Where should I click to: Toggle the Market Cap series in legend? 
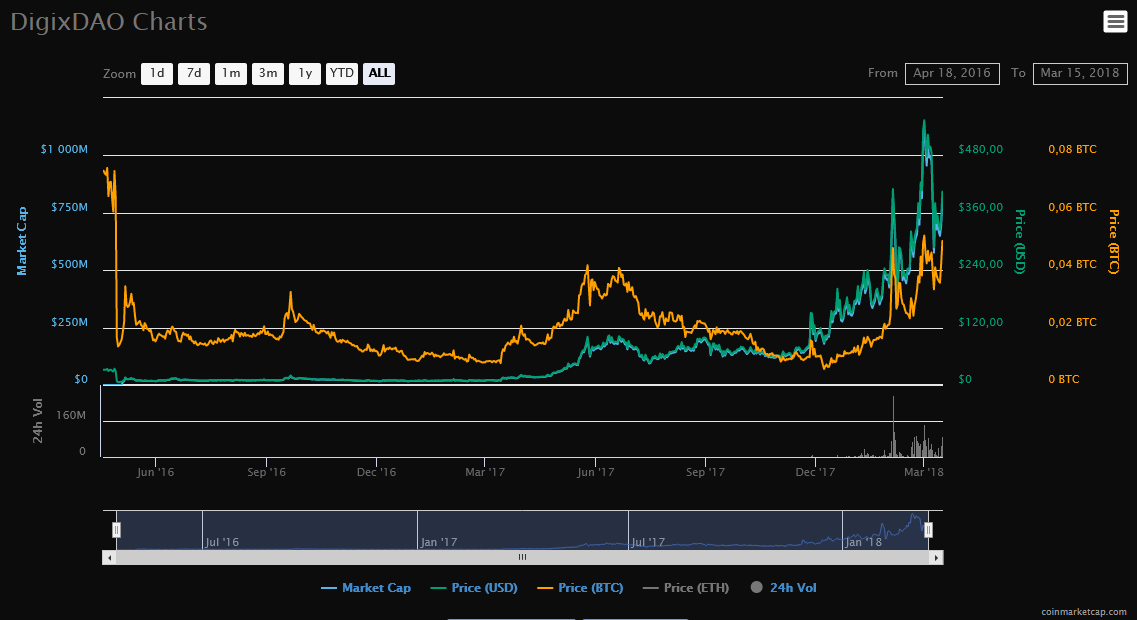pyautogui.click(x=366, y=588)
